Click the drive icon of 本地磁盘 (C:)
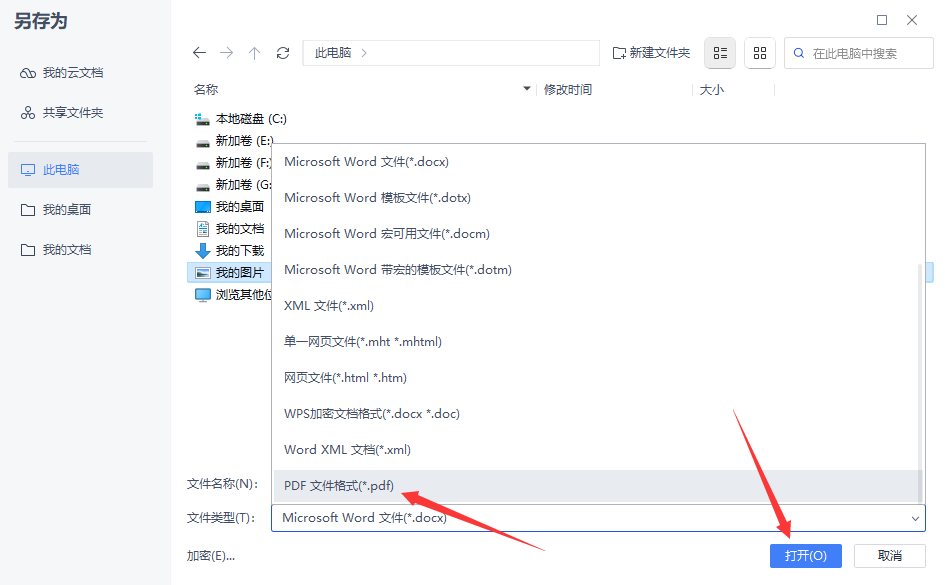Image resolution: width=945 pixels, height=585 pixels. pos(202,119)
